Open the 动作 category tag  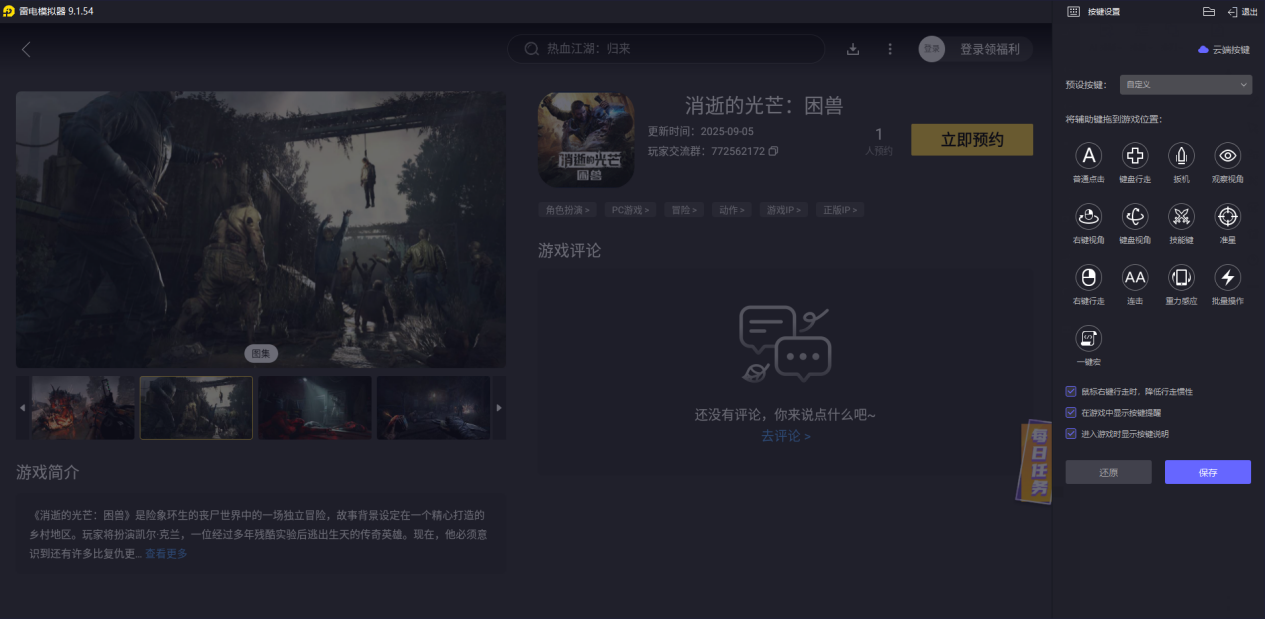(x=733, y=210)
